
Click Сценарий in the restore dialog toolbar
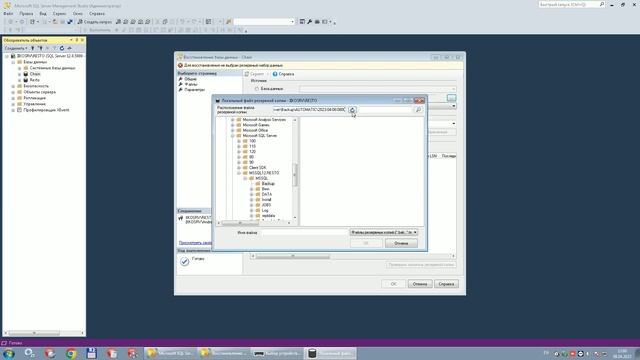(254, 74)
